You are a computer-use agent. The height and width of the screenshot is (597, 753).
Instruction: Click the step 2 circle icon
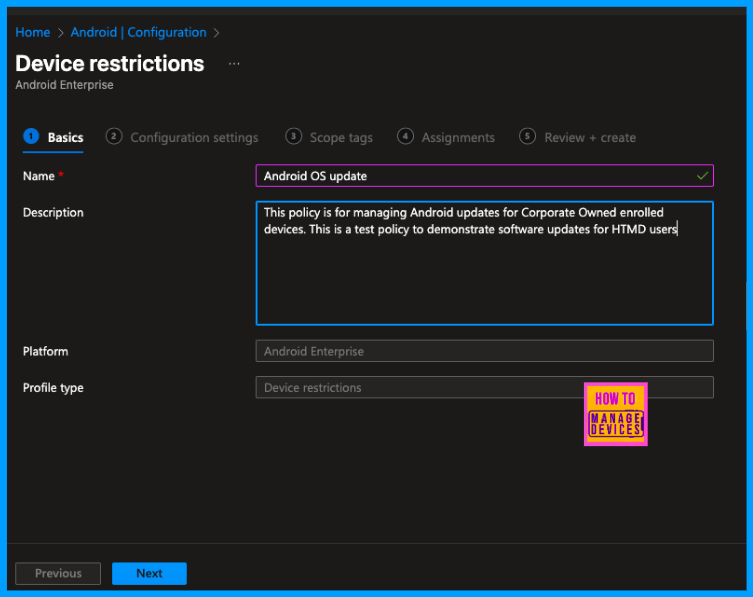(114, 136)
